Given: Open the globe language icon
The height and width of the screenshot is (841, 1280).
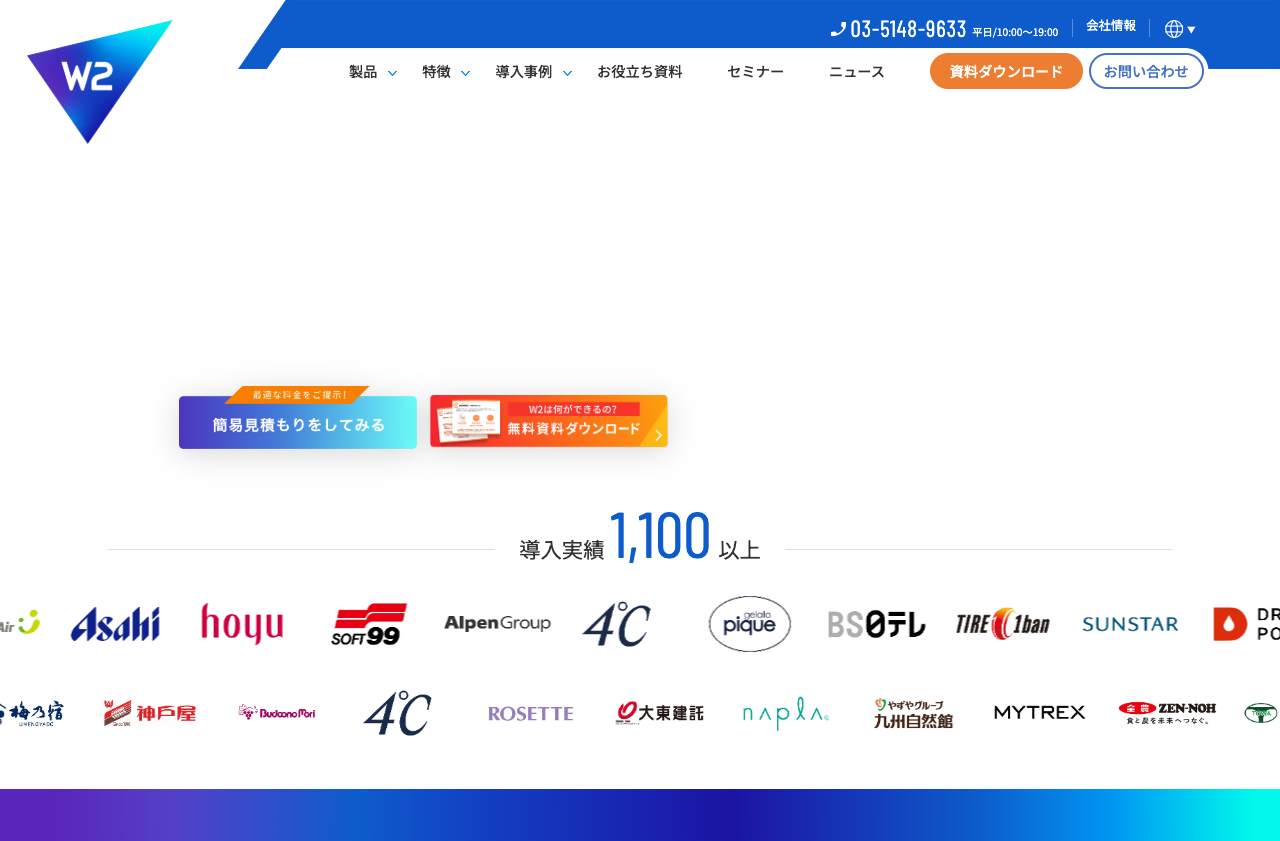Looking at the screenshot, I should point(1173,28).
